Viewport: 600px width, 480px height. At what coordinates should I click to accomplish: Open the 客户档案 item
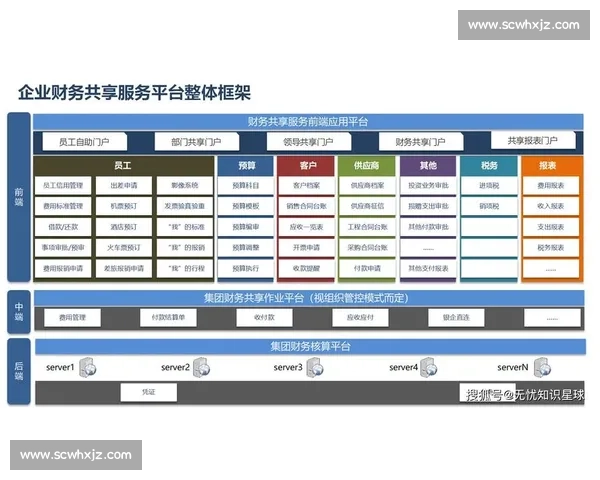pos(306,186)
